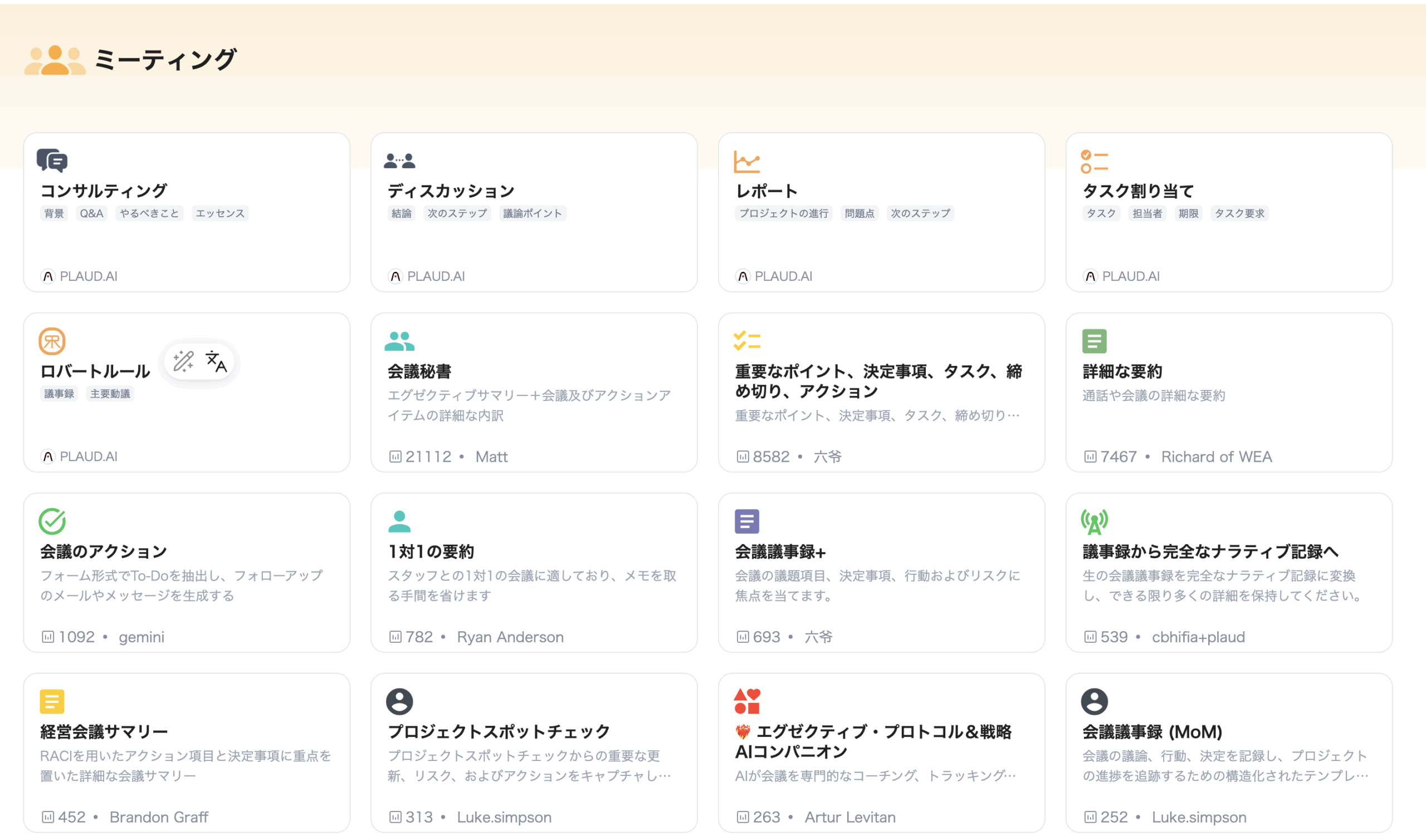Click the プロジェクトスポットチェック account avatar icon
This screenshot has width=1426, height=840.
[x=399, y=701]
